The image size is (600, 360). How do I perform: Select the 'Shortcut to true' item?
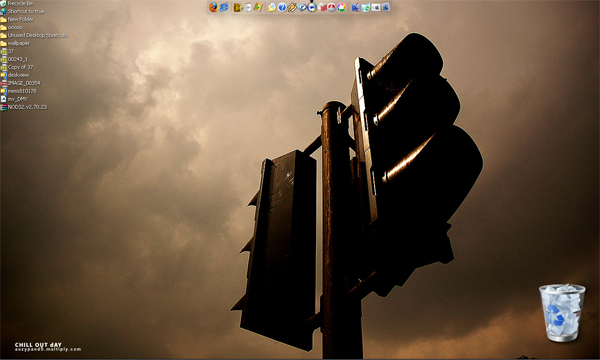(22, 11)
